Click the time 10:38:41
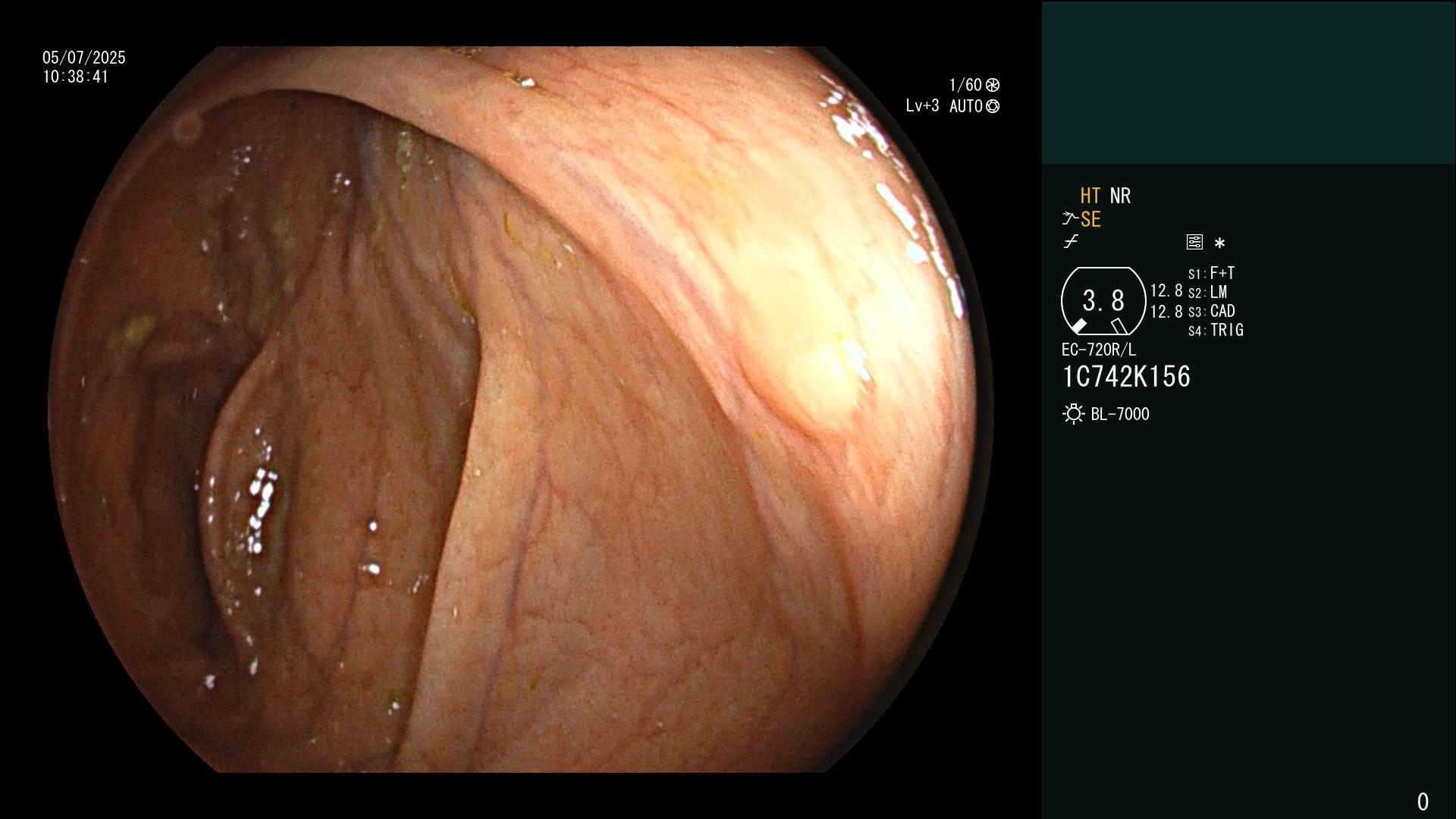Screen dimensions: 1456x819 [x=76, y=77]
